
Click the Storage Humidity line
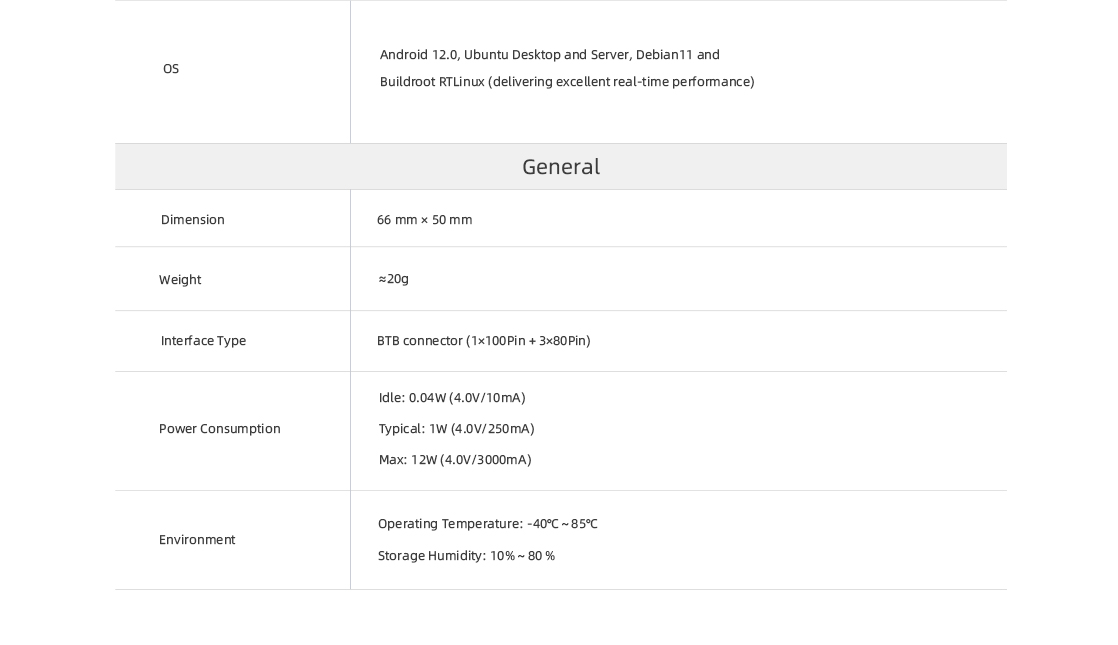(x=466, y=556)
